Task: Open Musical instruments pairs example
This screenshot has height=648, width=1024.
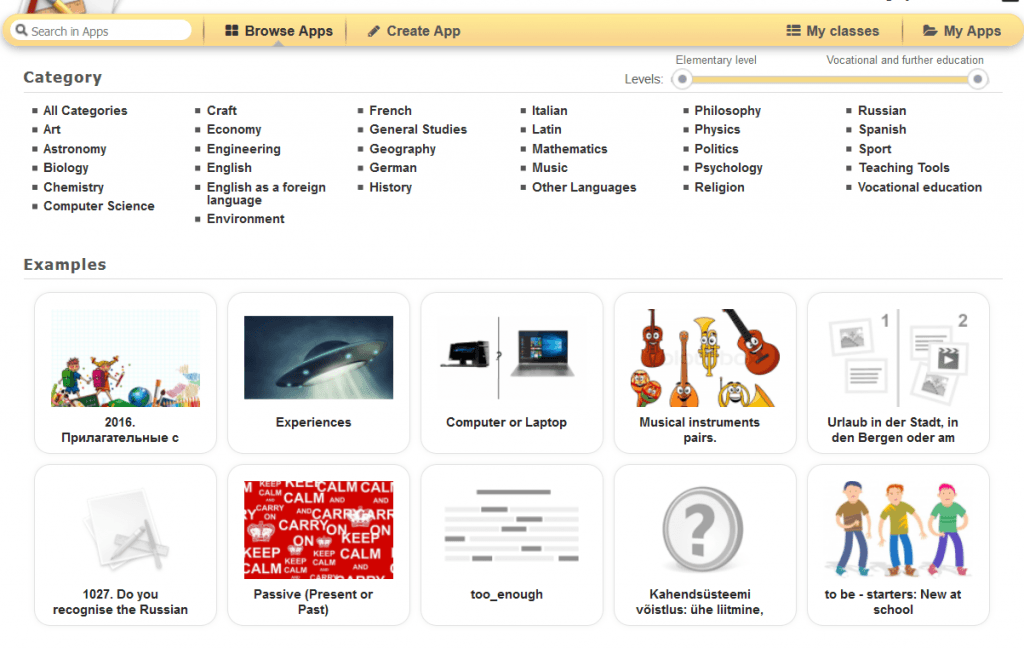Action: tap(705, 373)
